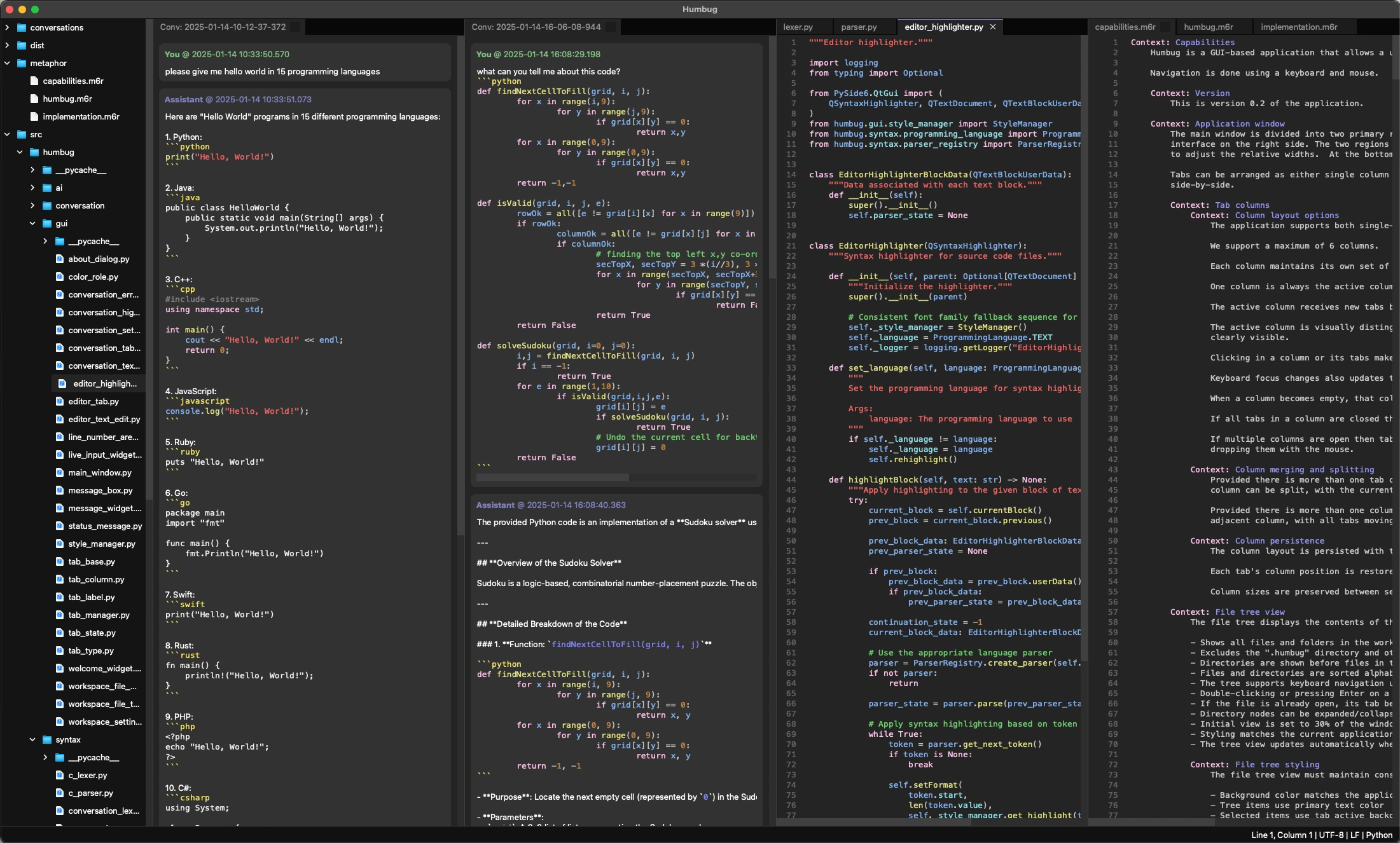This screenshot has height=843, width=1400.
Task: Expand the conversation folder chevron
Action: click(32, 205)
